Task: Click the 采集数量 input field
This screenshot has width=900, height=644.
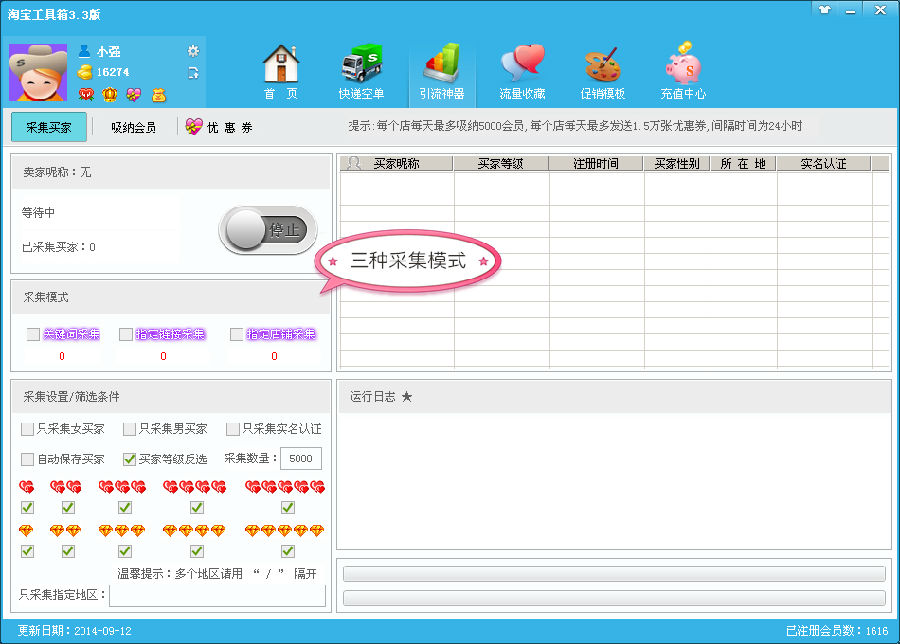Action: coord(300,459)
